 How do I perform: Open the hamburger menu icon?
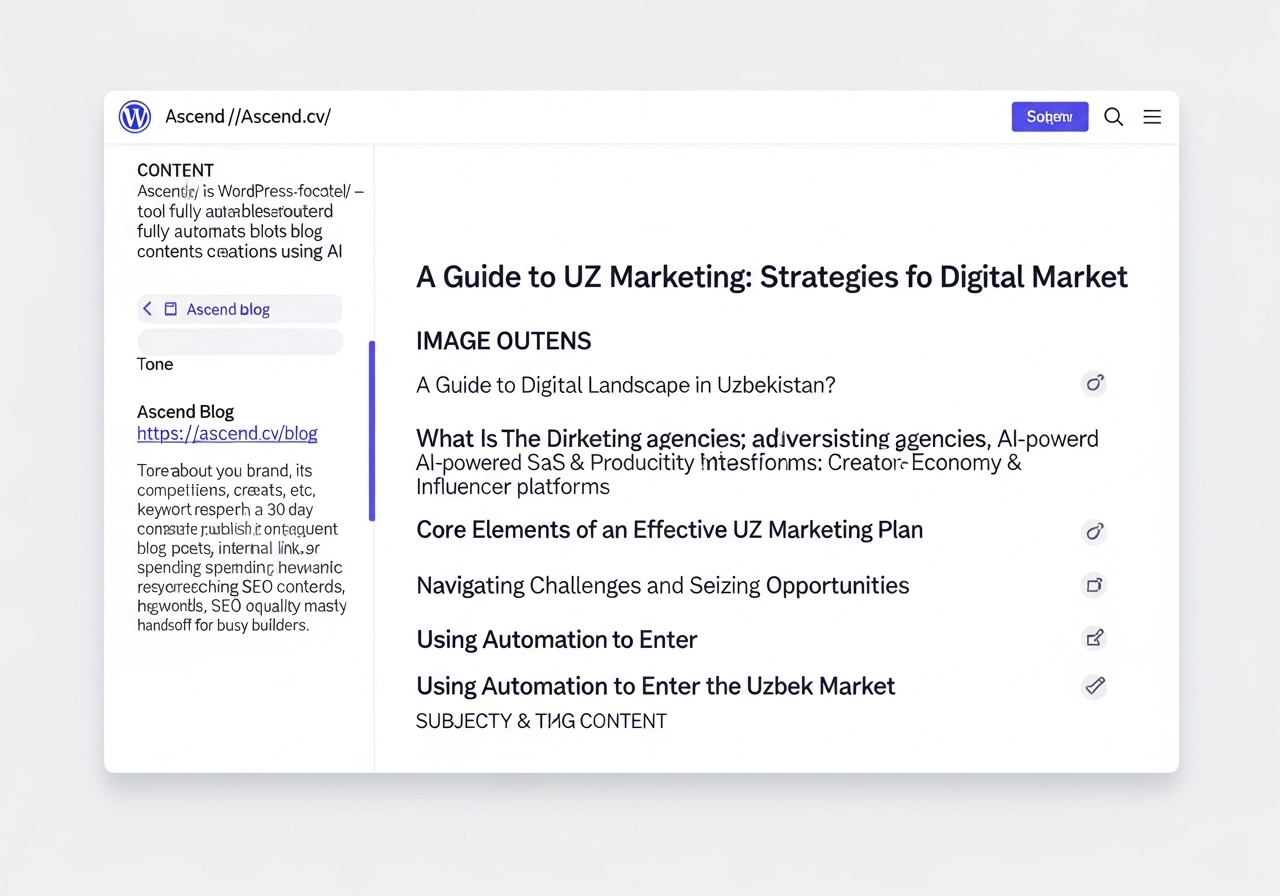[x=1152, y=117]
